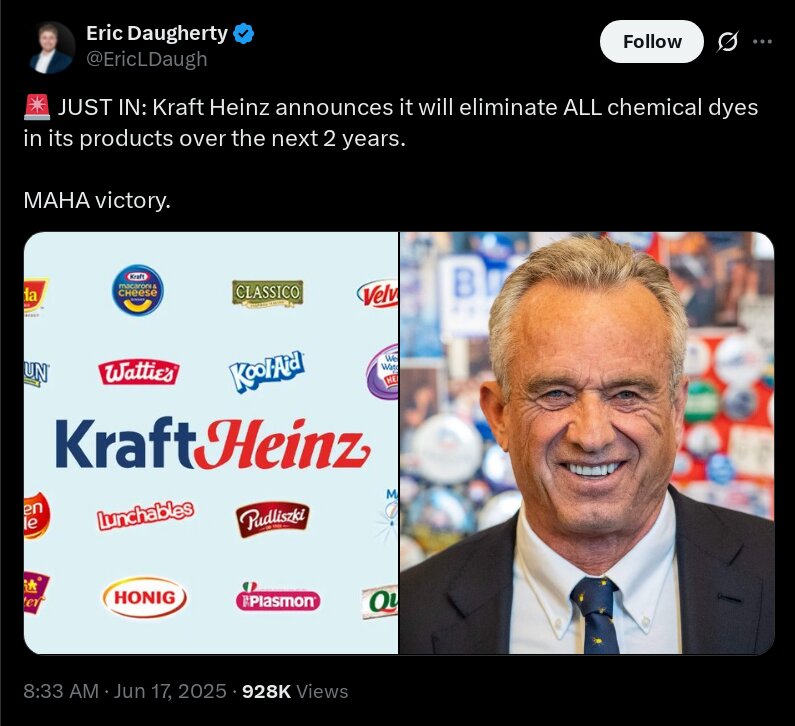Screen dimensions: 795x726
Task: Click the large Kraft Heinz wordmark
Action: pos(213,444)
